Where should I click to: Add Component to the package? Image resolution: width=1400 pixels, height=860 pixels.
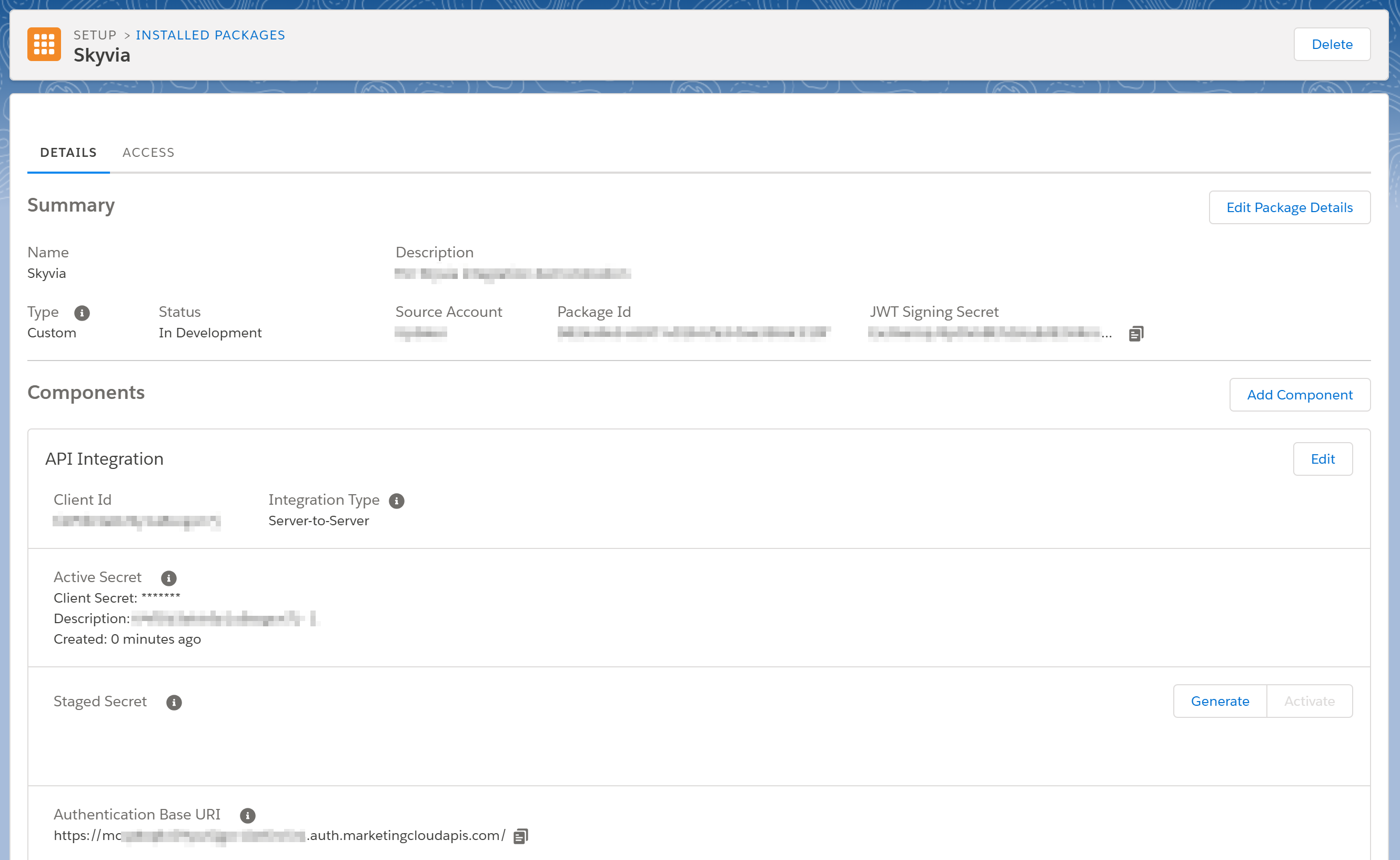[1300, 395]
